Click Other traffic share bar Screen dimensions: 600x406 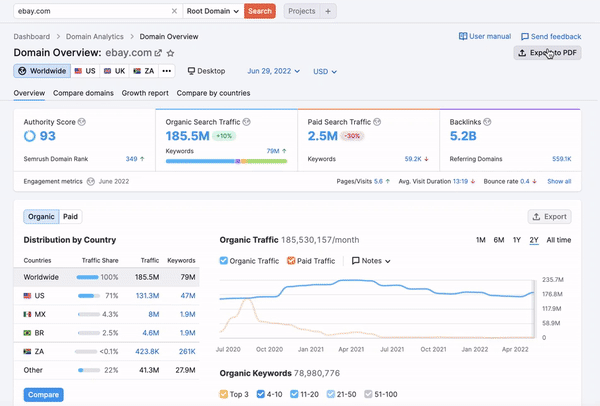pyautogui.click(x=89, y=370)
